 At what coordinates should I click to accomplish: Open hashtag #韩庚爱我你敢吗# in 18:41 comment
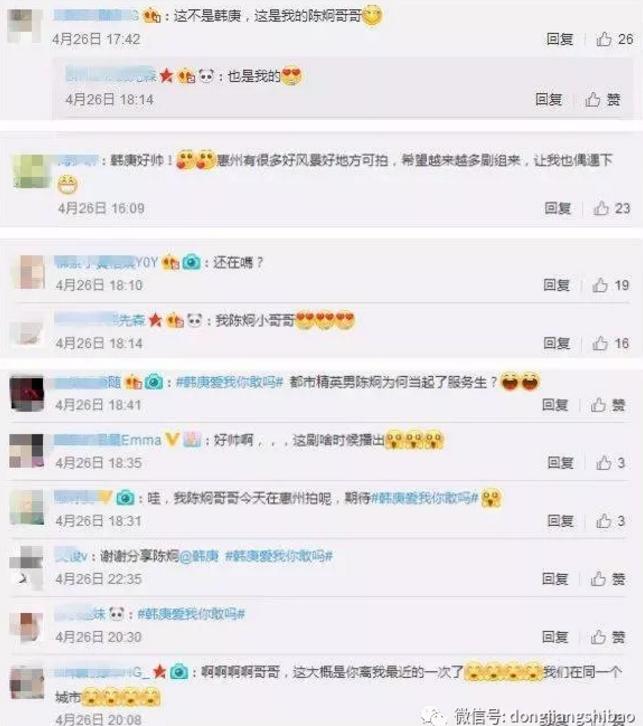[x=230, y=382]
